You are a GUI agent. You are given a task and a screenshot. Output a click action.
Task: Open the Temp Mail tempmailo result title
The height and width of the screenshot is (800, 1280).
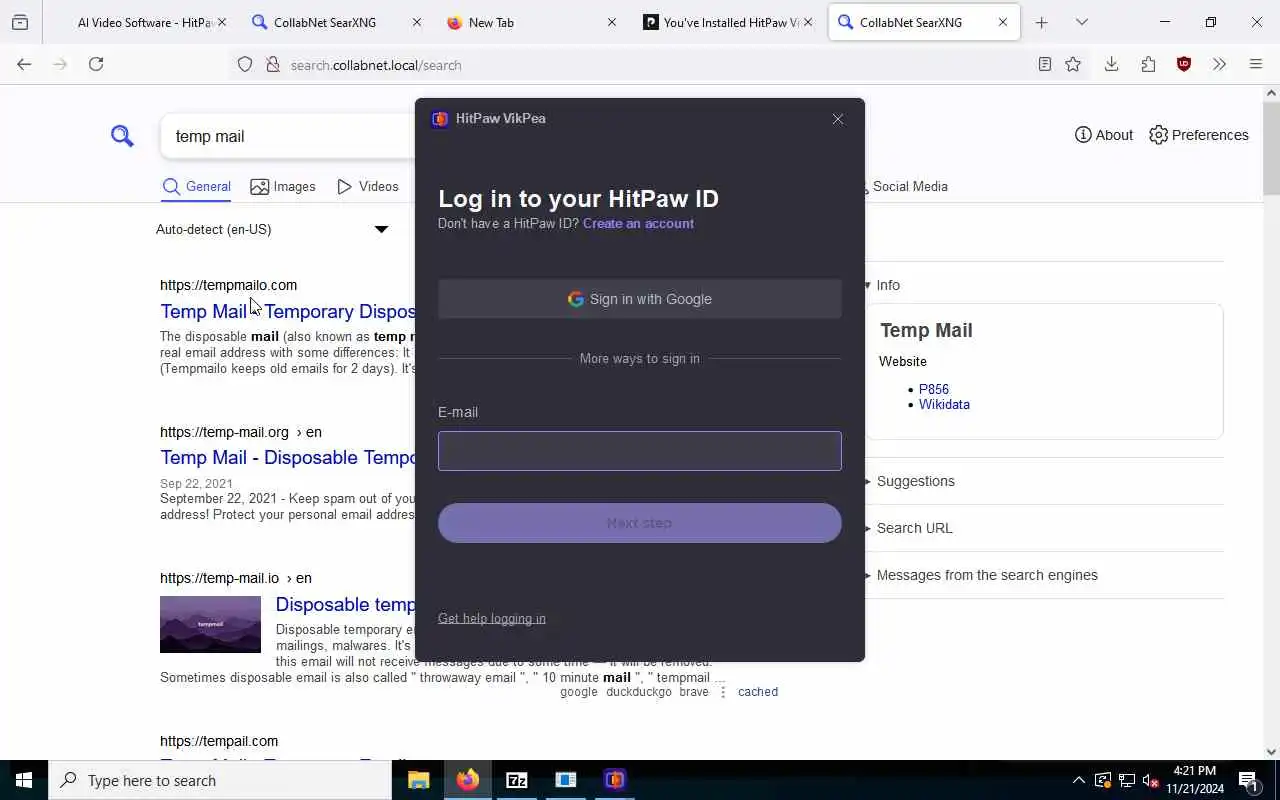pos(288,311)
